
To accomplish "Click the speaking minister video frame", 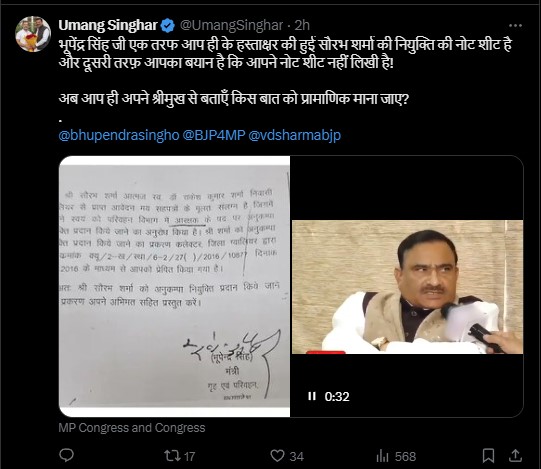I will [x=407, y=287].
